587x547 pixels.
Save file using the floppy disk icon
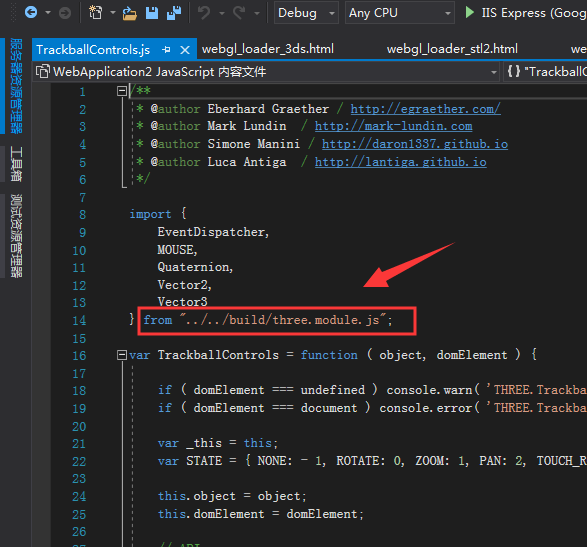[152, 13]
